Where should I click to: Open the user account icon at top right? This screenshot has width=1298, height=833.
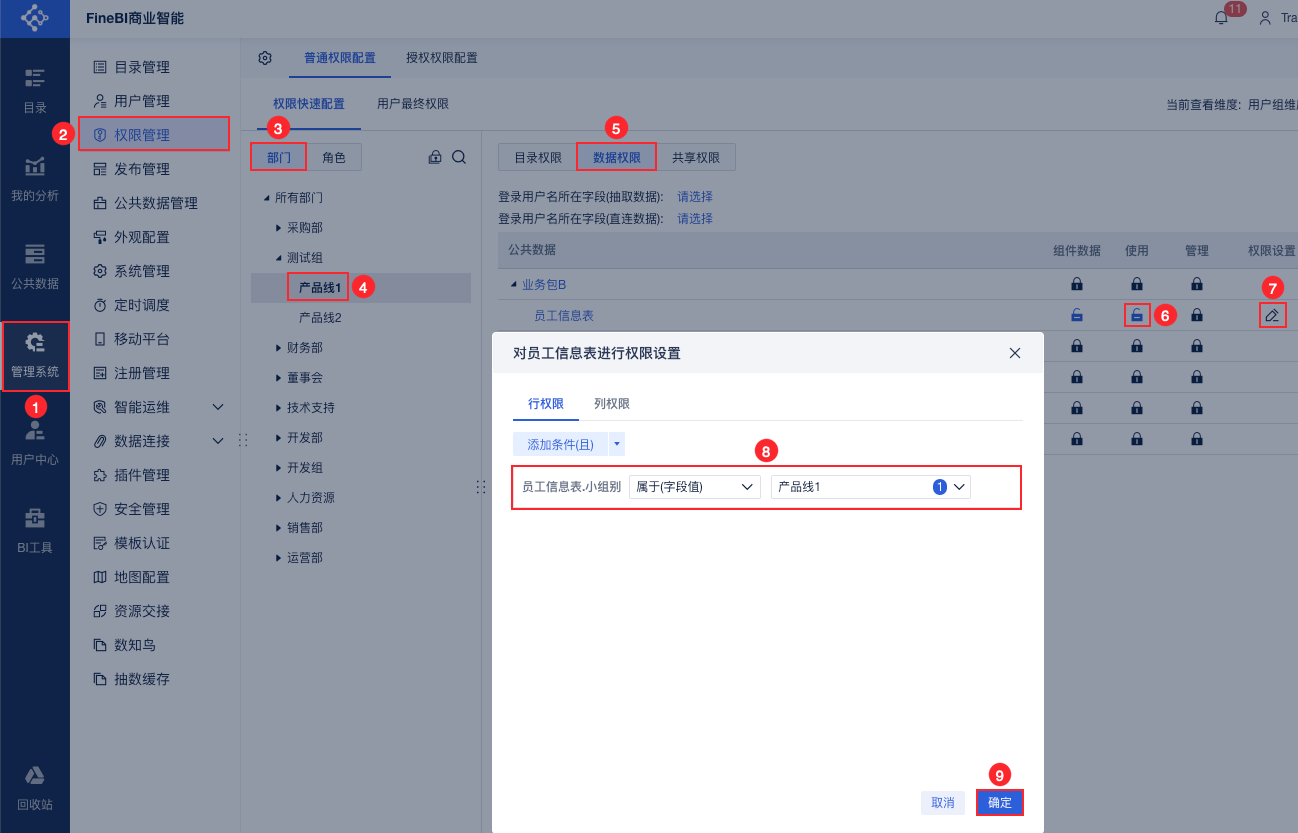point(1265,18)
